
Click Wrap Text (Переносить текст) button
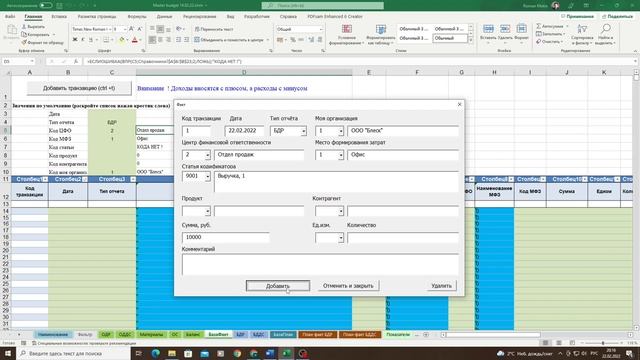pos(214,29)
